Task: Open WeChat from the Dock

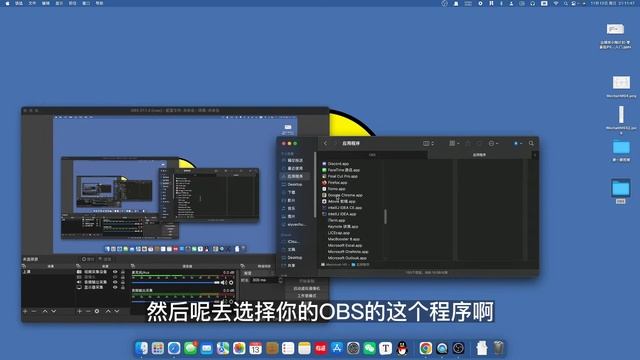Action: pos(369,348)
